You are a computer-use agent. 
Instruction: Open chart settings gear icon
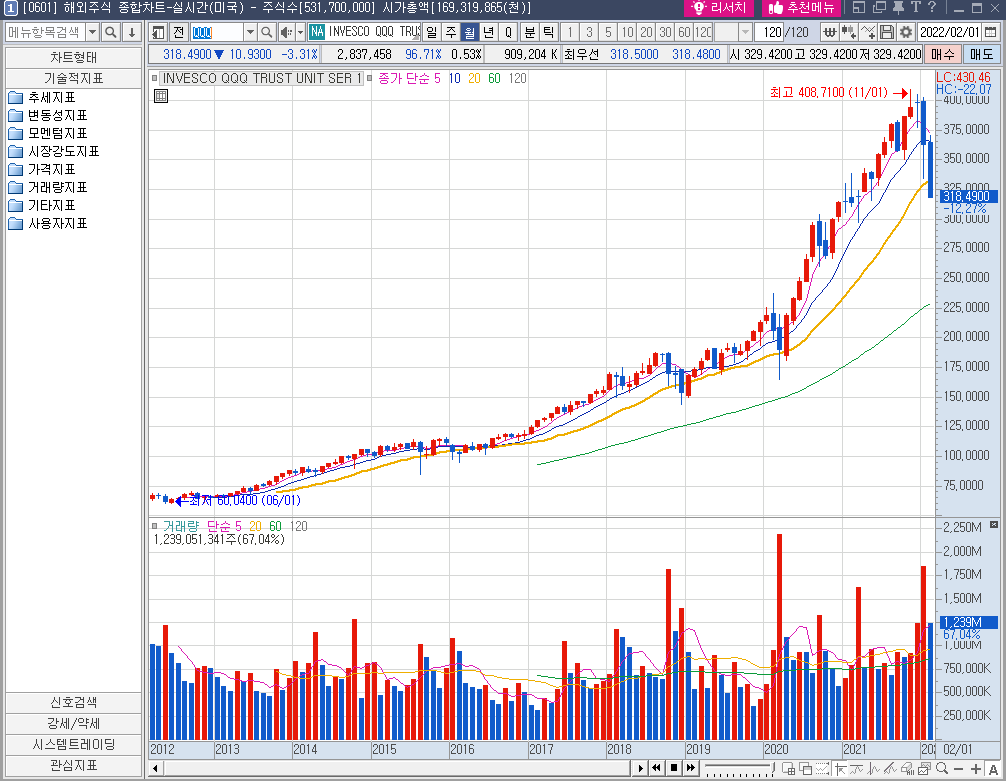pos(905,32)
